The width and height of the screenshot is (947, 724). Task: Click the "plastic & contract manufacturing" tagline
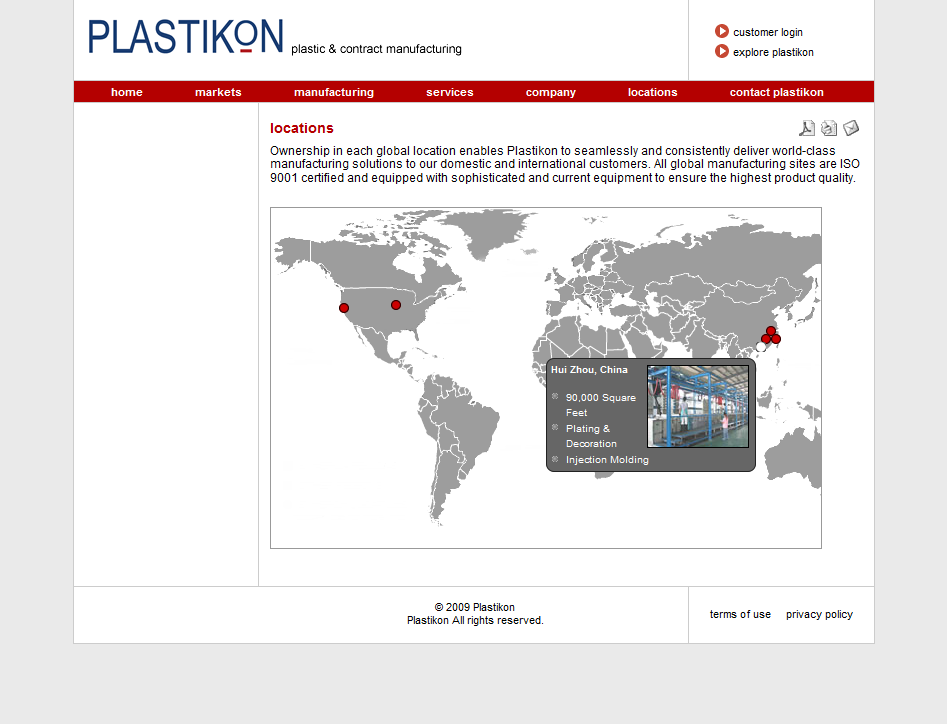click(376, 49)
